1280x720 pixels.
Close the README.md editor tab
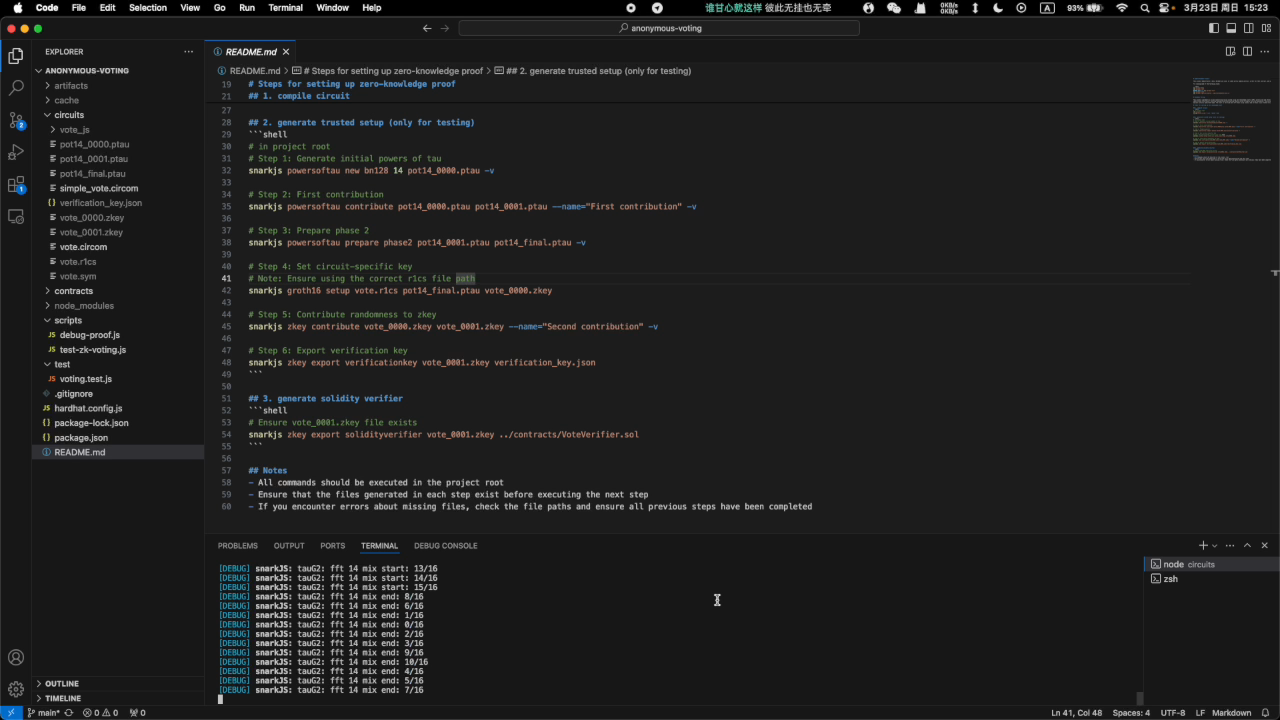[286, 51]
